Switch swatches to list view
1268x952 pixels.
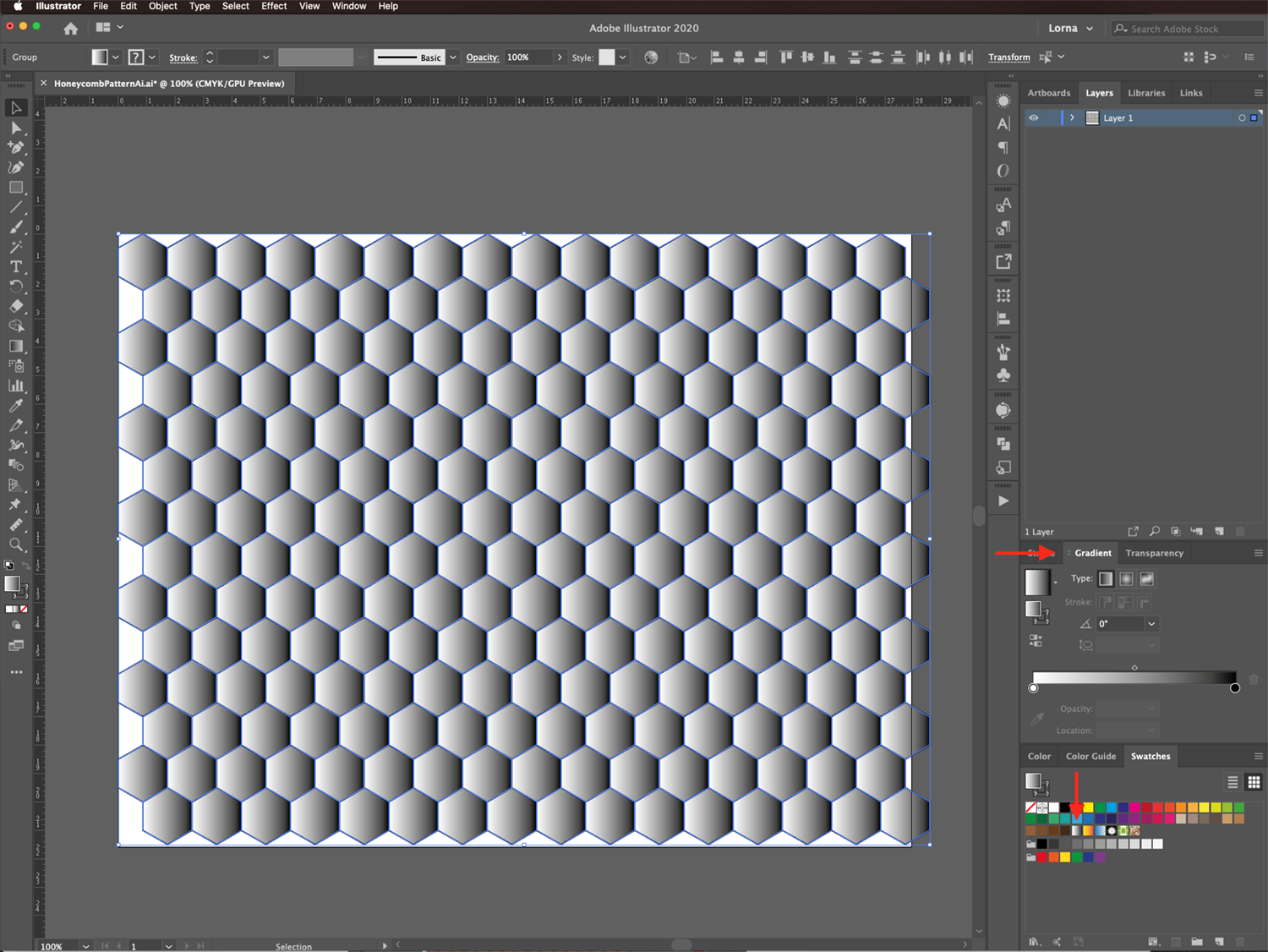tap(1232, 782)
